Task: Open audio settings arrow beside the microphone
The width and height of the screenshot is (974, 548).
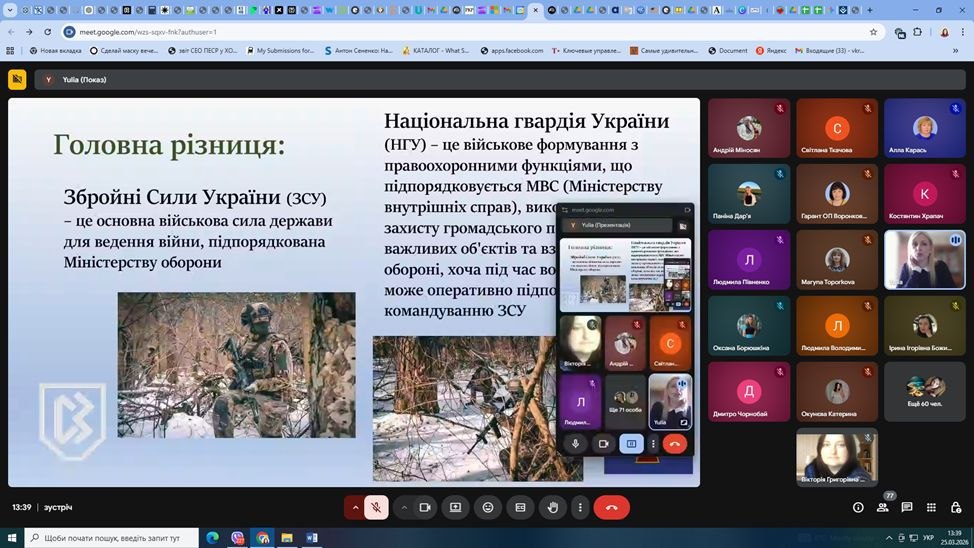Action: [x=354, y=507]
